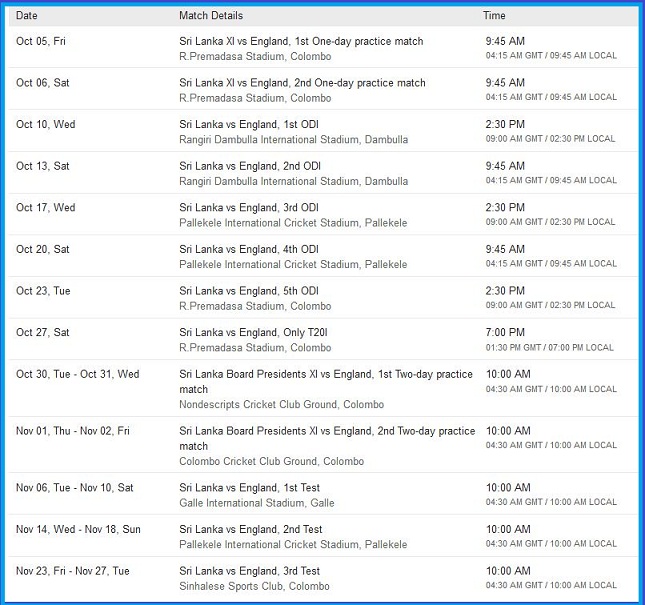Click the 2:30 PM time for 3rd ODI
This screenshot has height=605, width=645.
click(505, 207)
